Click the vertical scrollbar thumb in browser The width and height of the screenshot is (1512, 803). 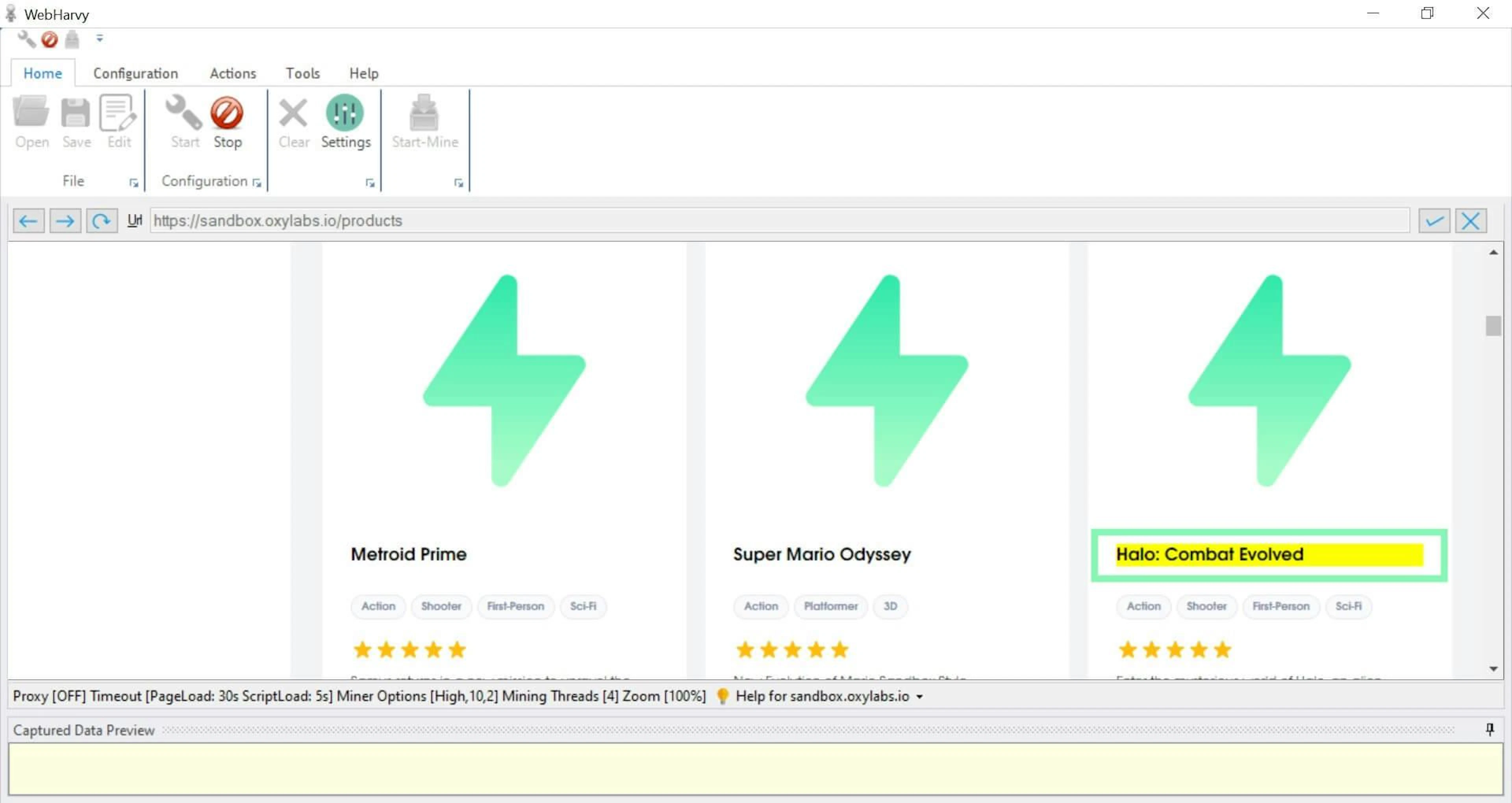pyautogui.click(x=1493, y=326)
